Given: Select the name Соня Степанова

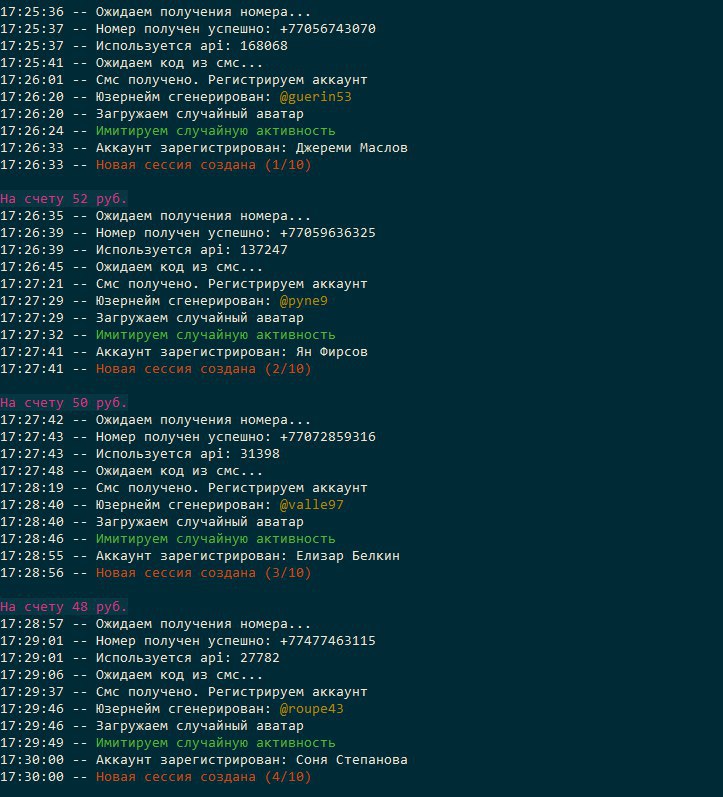Looking at the screenshot, I should click(352, 760).
